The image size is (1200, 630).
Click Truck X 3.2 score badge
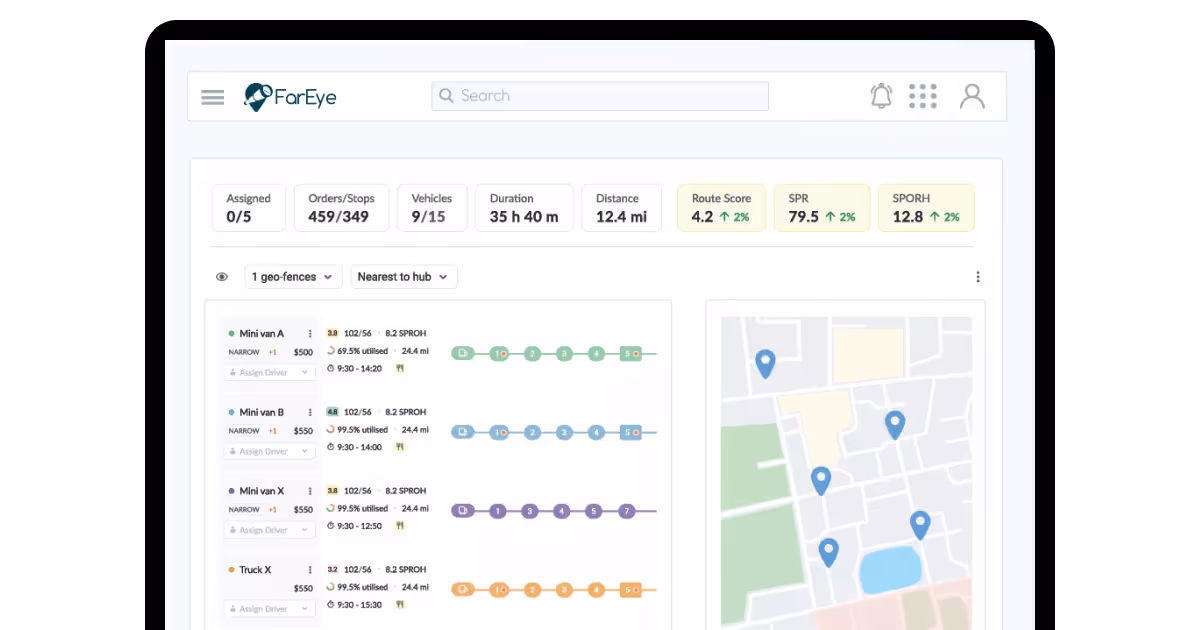coord(332,569)
